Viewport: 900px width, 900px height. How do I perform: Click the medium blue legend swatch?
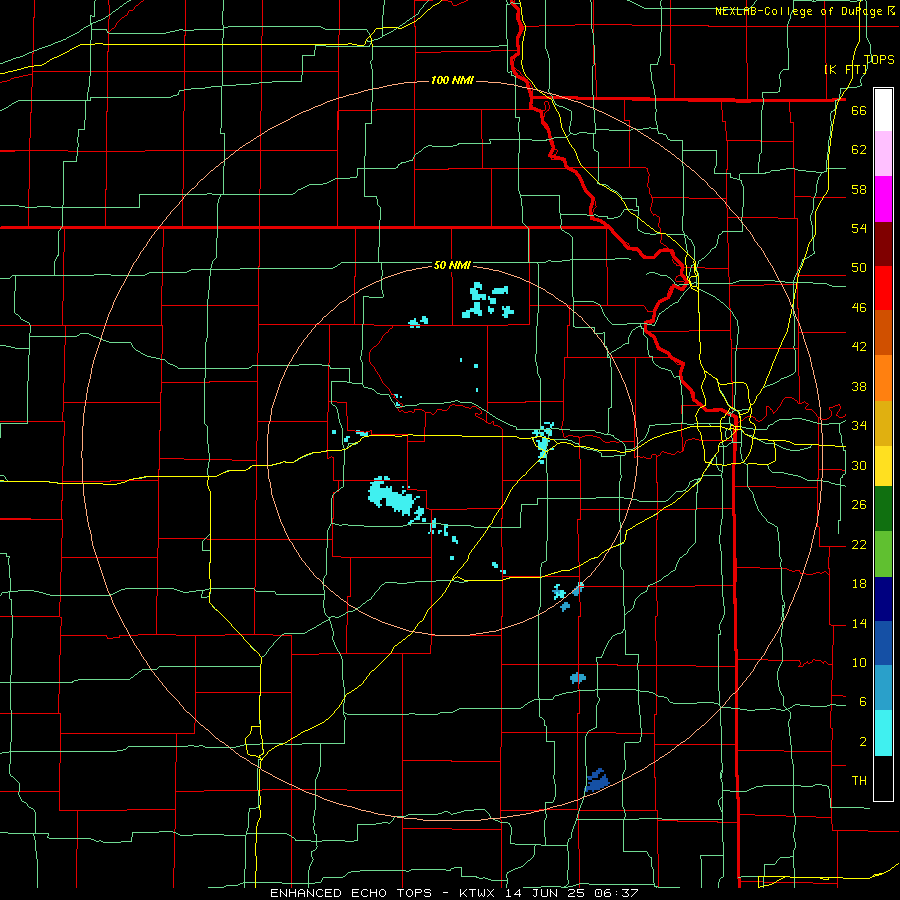click(883, 643)
